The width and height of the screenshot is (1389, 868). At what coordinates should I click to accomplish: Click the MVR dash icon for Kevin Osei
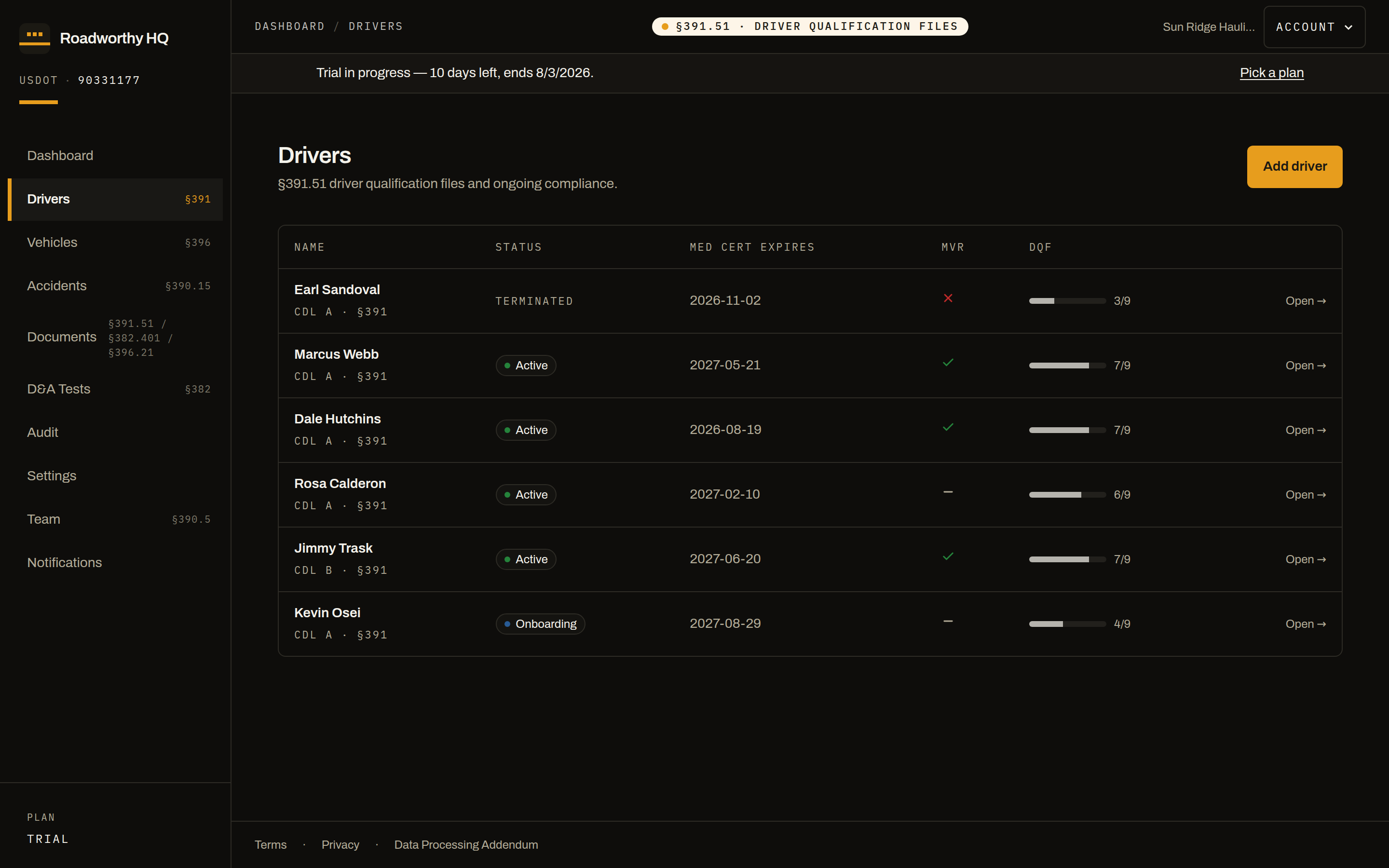pos(948,621)
